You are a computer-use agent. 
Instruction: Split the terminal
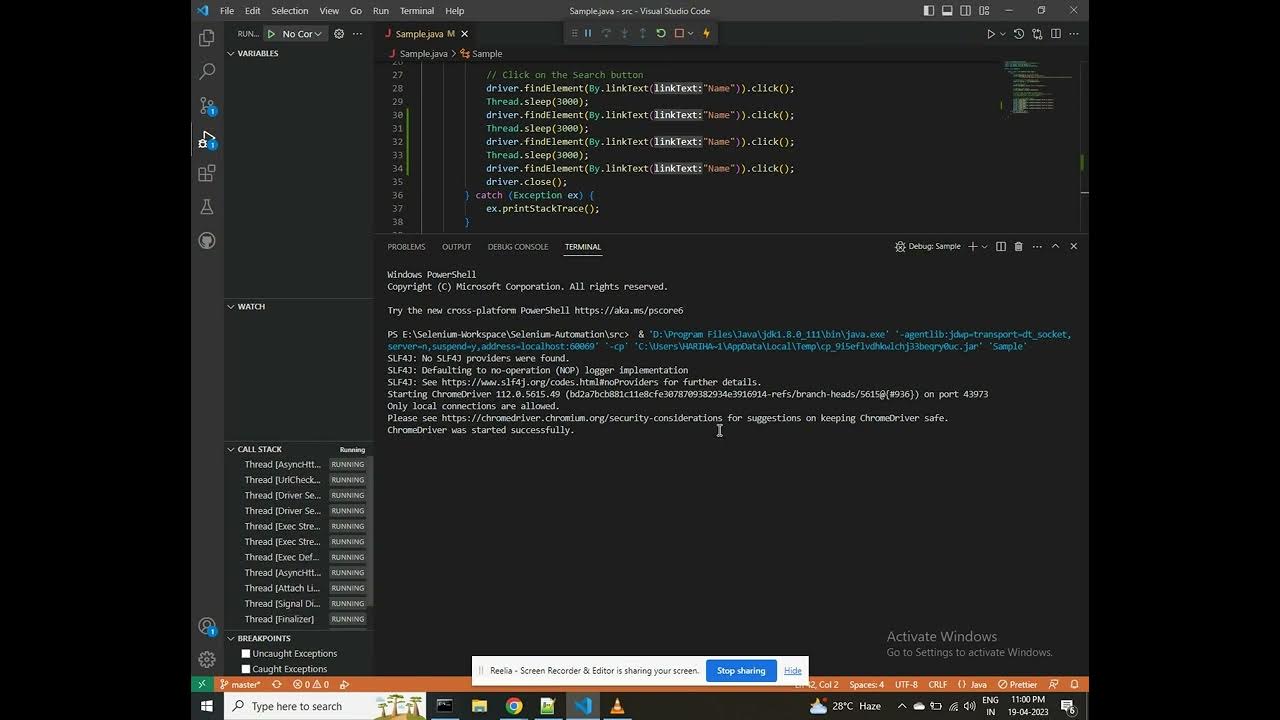point(1001,246)
